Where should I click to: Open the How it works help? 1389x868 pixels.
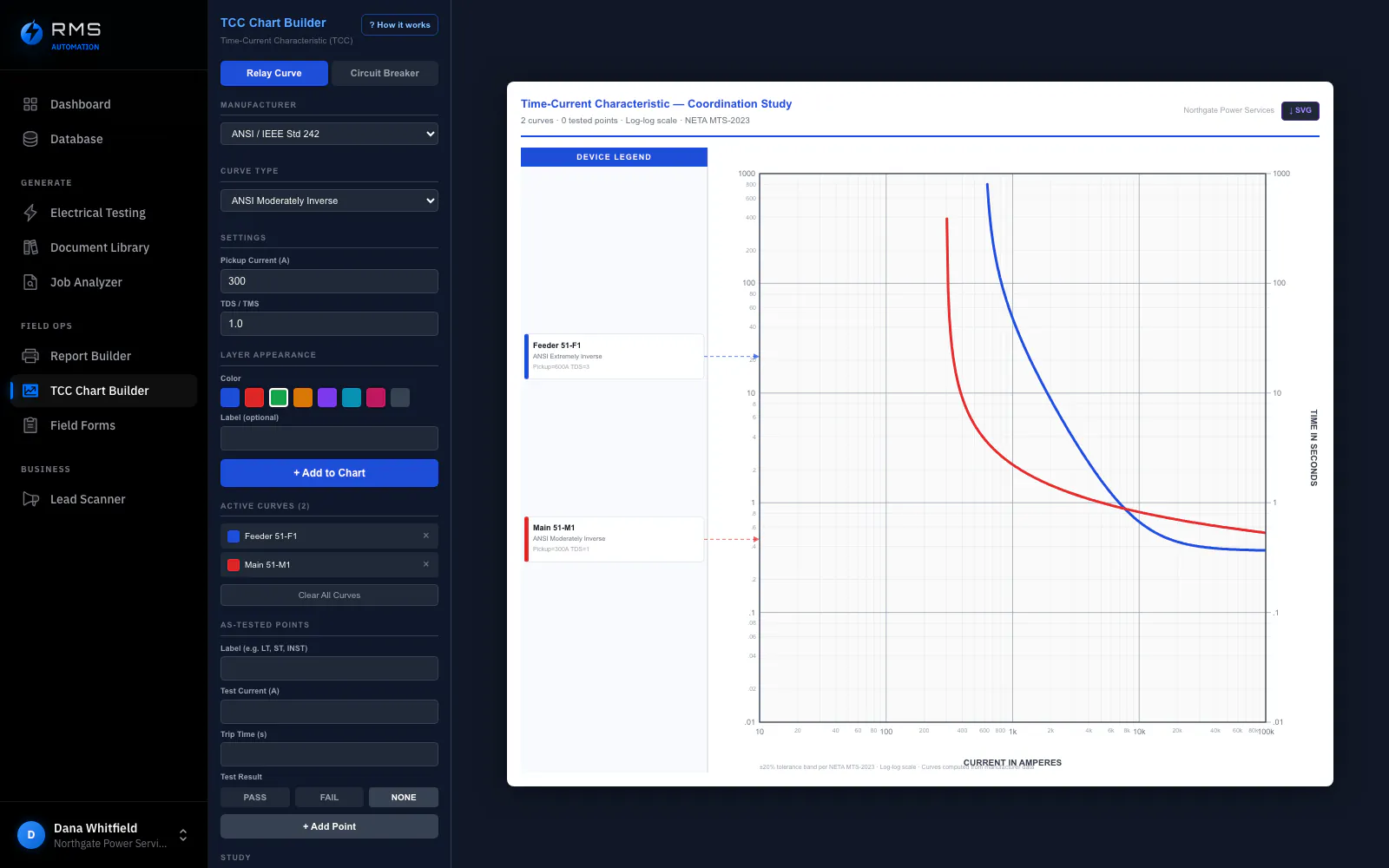click(x=399, y=25)
